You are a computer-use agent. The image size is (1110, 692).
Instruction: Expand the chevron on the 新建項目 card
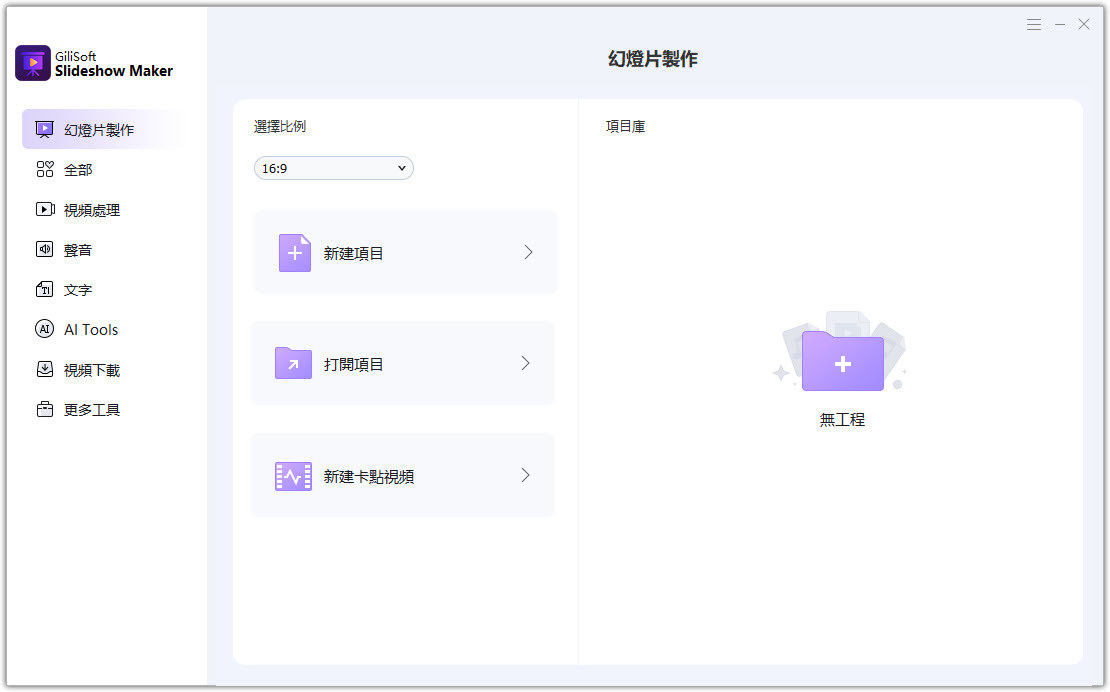[528, 253]
